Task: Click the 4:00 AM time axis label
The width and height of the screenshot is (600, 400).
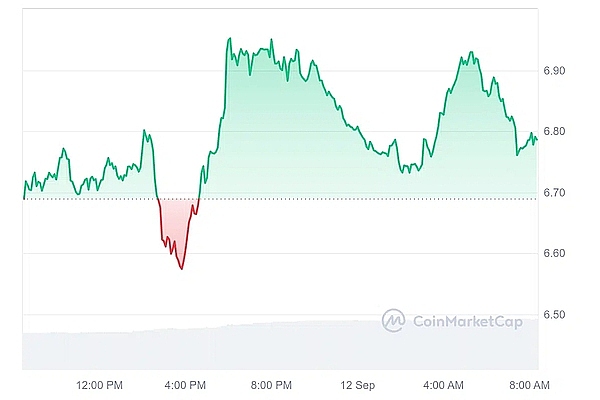Action: [443, 385]
